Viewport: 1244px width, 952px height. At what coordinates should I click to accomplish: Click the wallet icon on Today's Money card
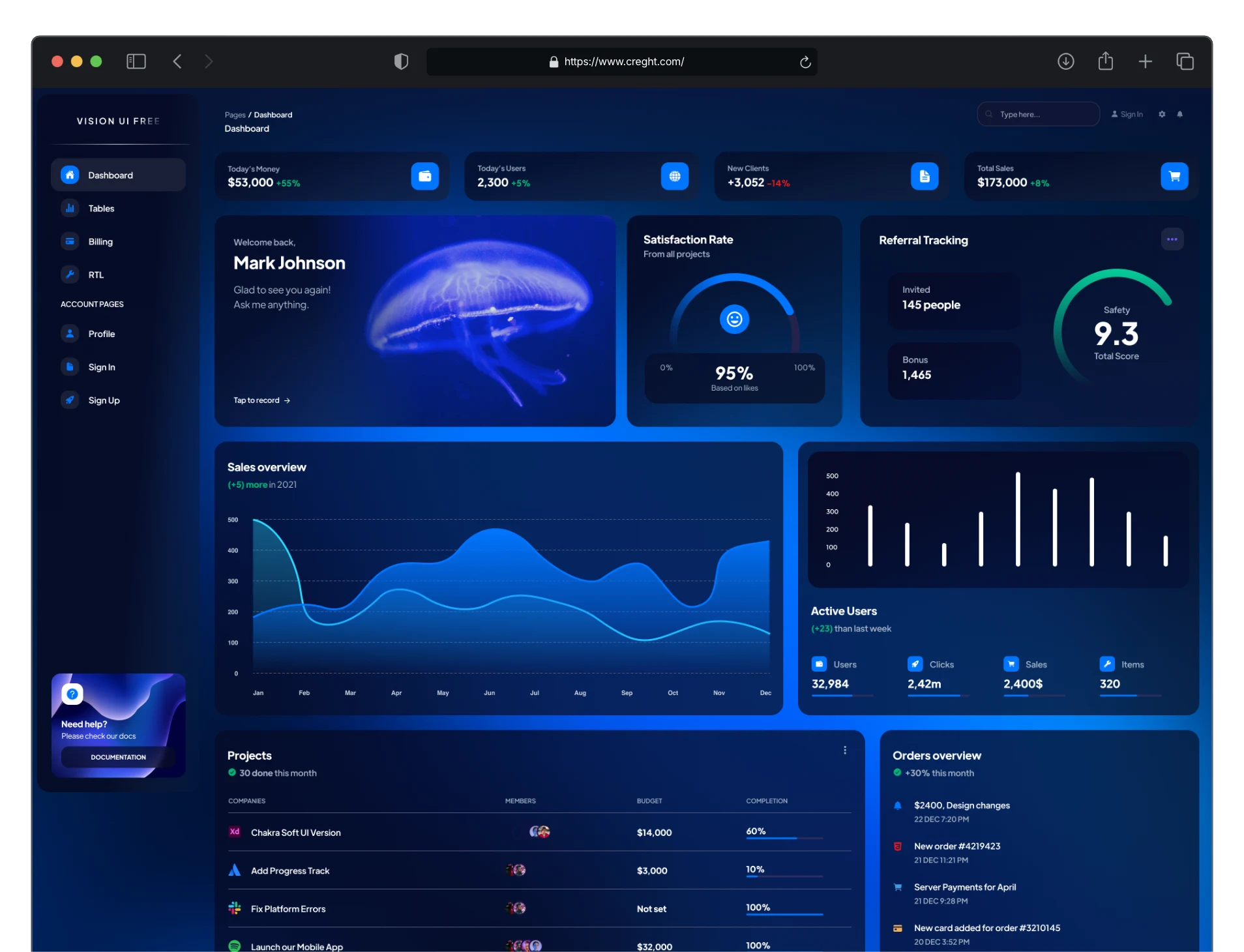pyautogui.click(x=424, y=176)
